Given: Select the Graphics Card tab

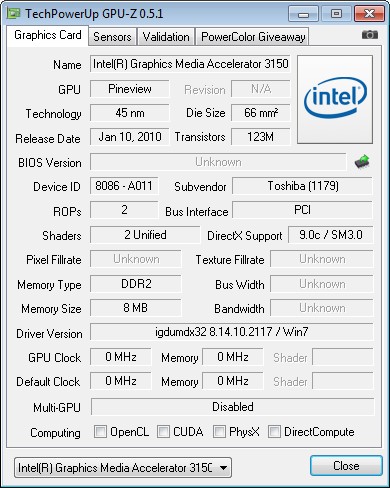Looking at the screenshot, I should (x=48, y=35).
